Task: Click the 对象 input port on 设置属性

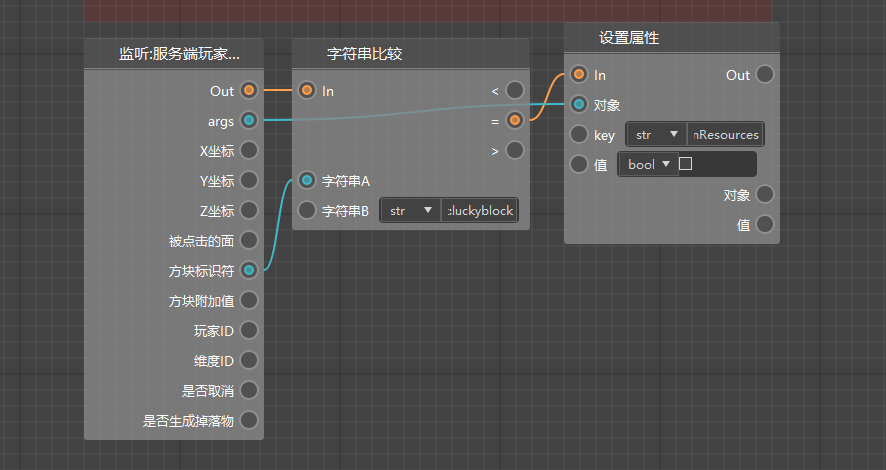Action: 579,104
